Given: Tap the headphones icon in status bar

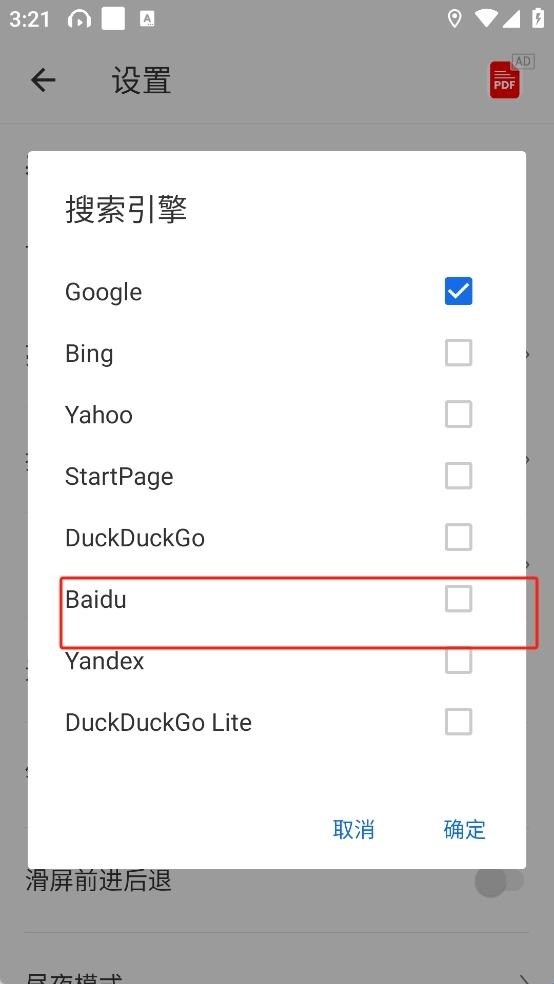Looking at the screenshot, I should pyautogui.click(x=79, y=19).
